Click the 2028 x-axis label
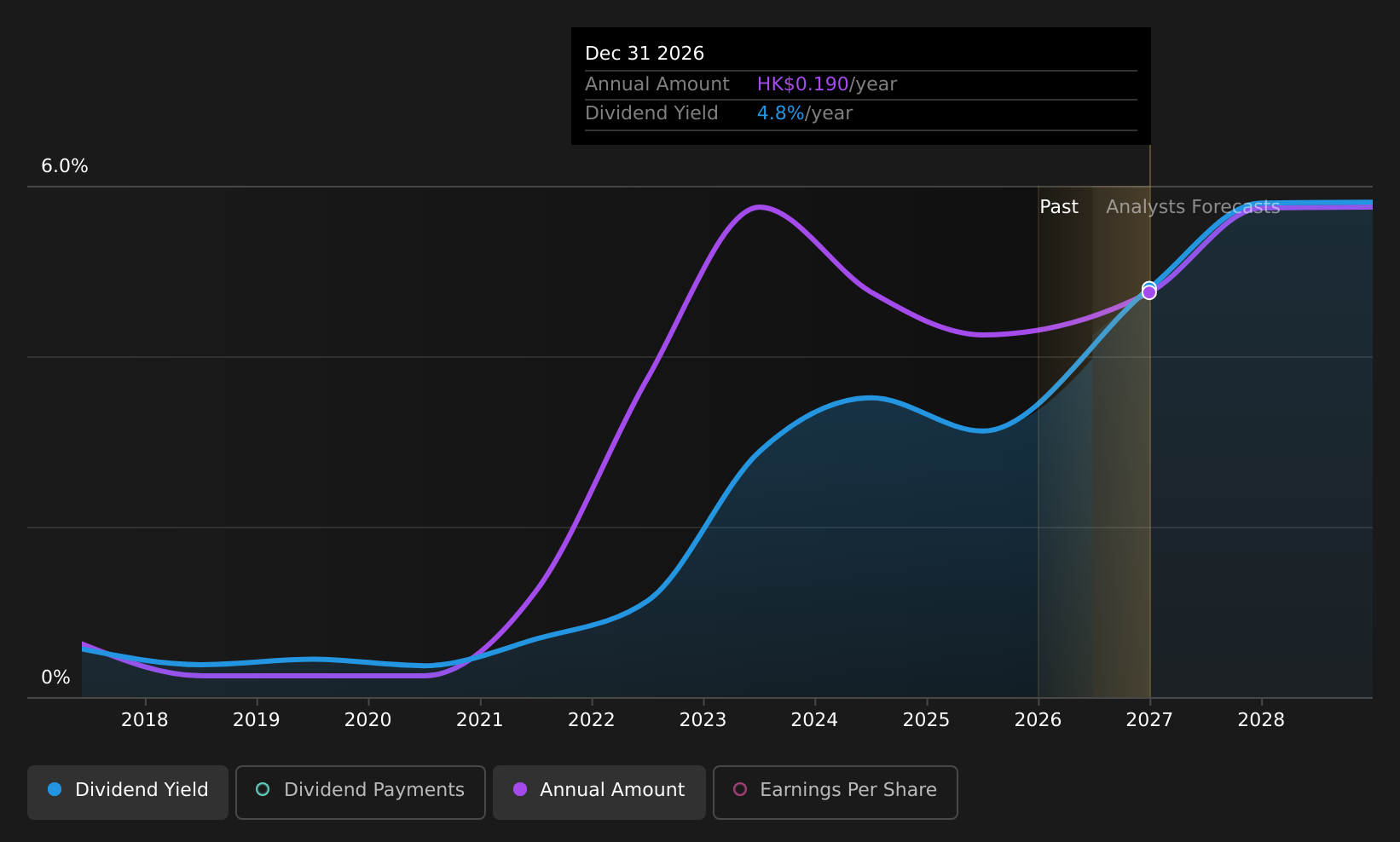1400x842 pixels. click(1262, 720)
